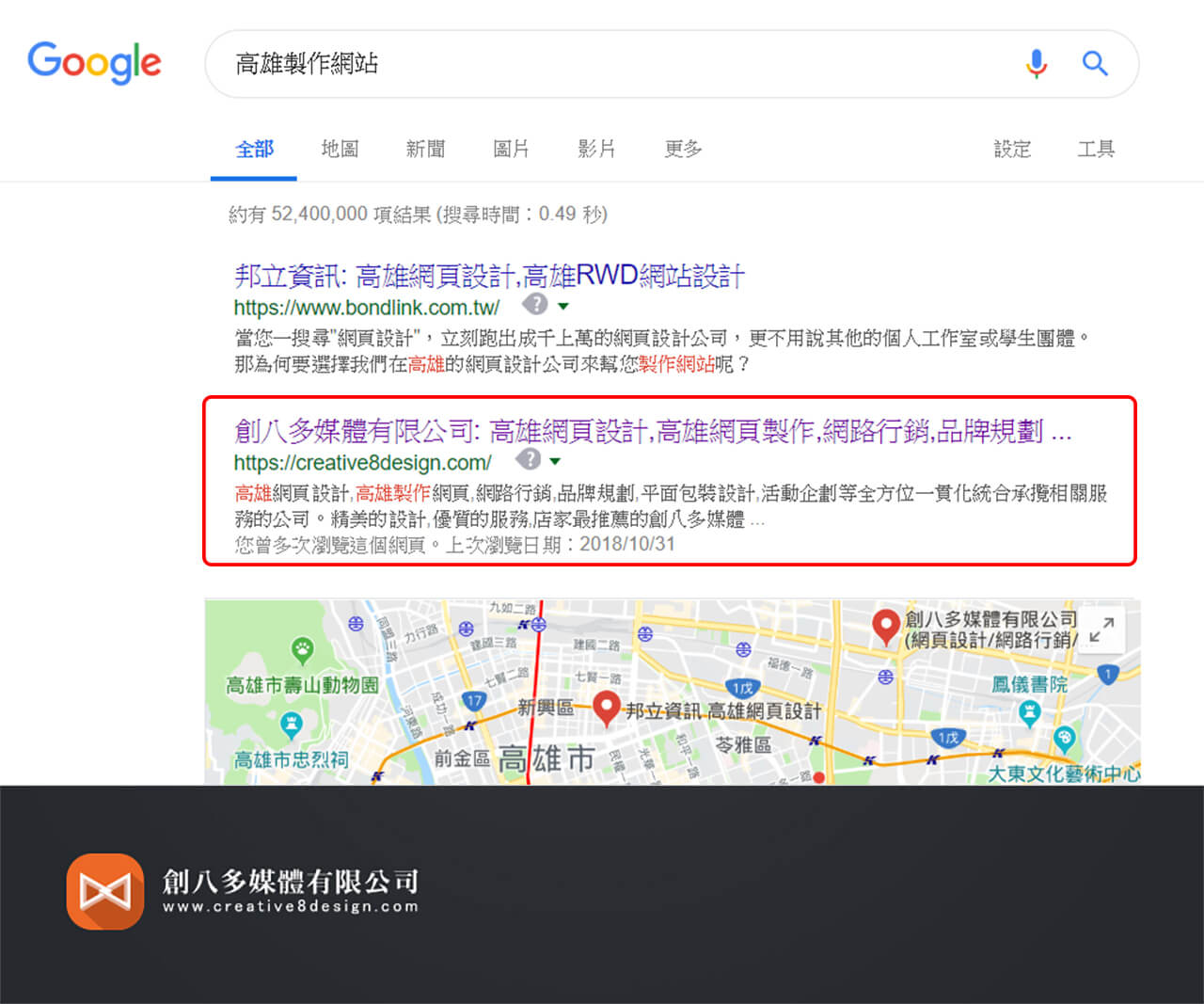
Task: Open the 工具 search tools
Action: 1096,149
